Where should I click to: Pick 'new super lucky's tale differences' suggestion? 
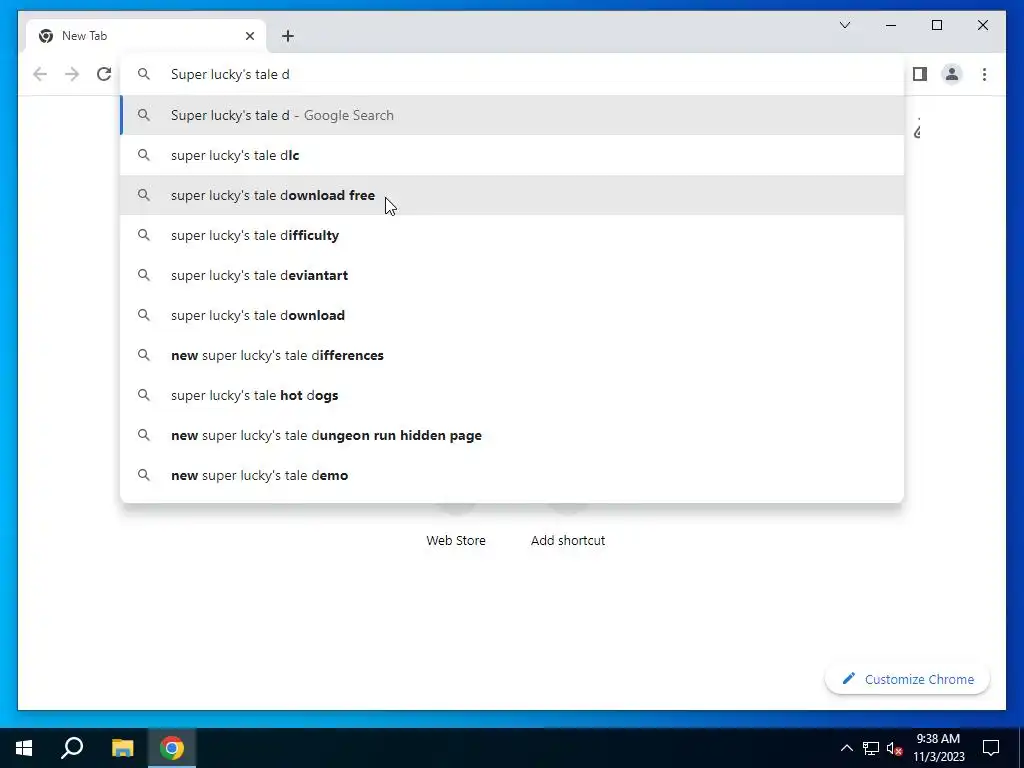coord(513,355)
